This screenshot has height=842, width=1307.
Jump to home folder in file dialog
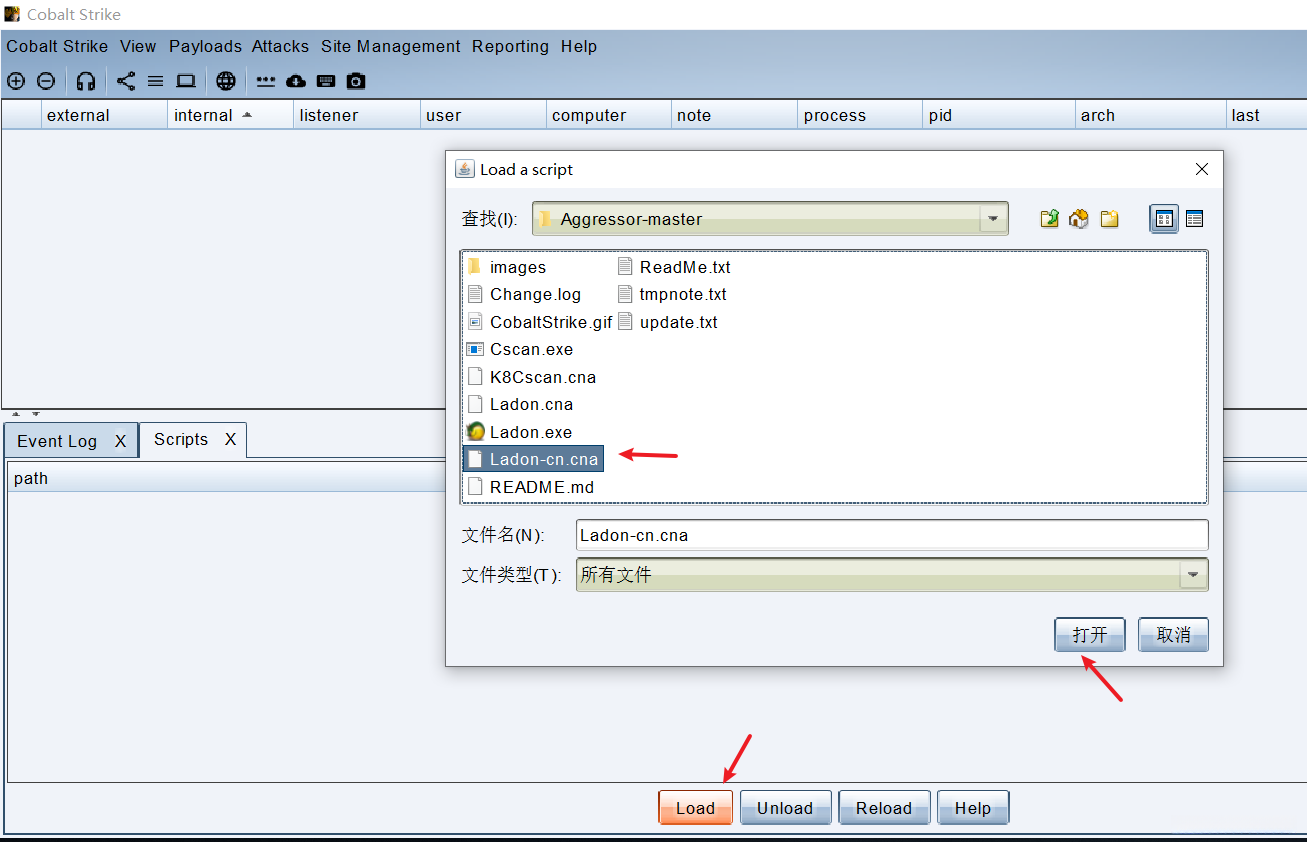(x=1079, y=219)
